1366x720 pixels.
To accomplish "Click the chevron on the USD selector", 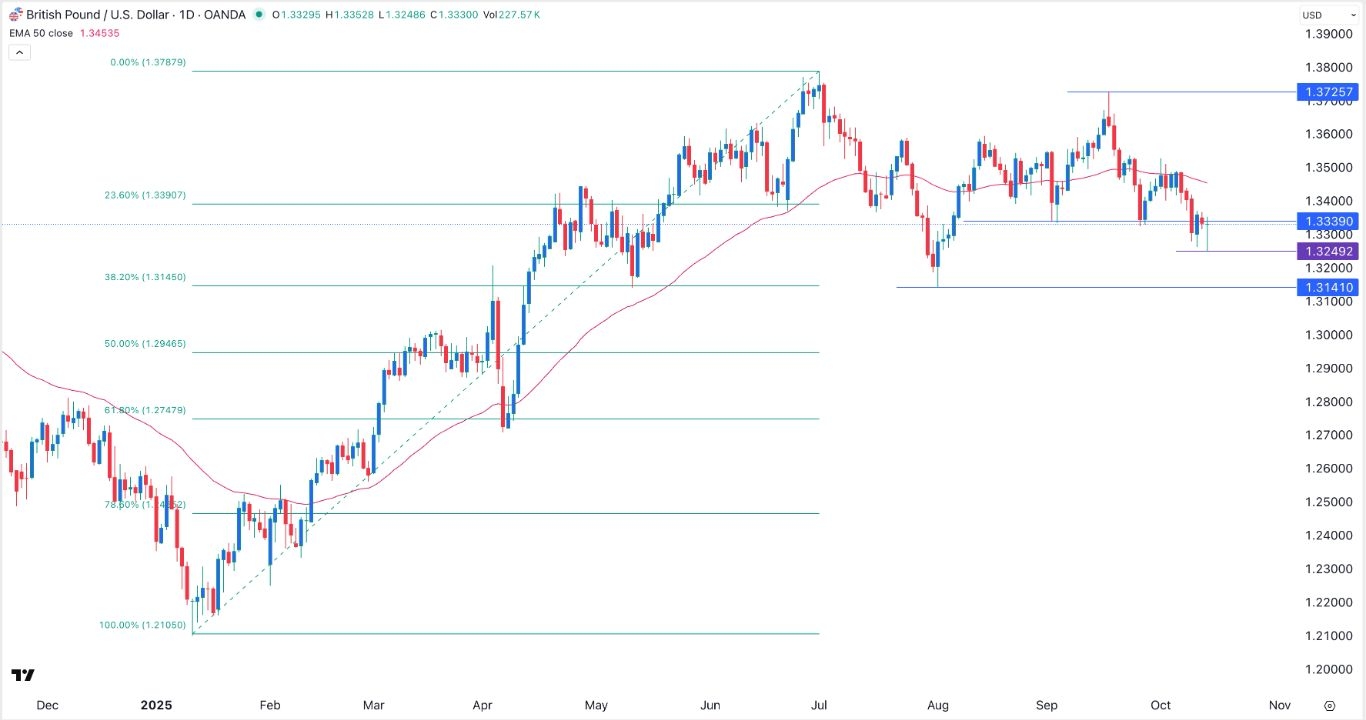I will pyautogui.click(x=1353, y=14).
